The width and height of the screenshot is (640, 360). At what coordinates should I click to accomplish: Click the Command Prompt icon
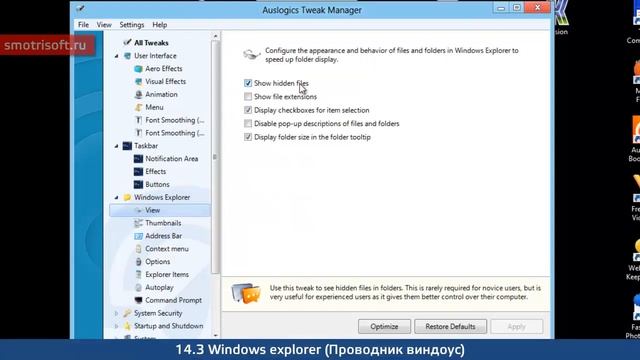pyautogui.click(x=138, y=300)
